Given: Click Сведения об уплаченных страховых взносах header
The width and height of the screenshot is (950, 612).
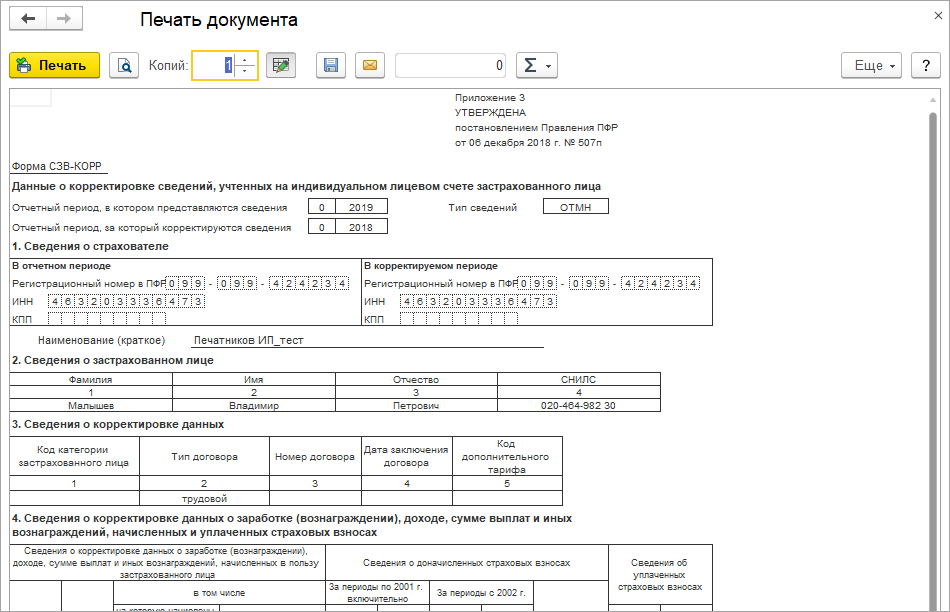Looking at the screenshot, I should pos(660,574).
